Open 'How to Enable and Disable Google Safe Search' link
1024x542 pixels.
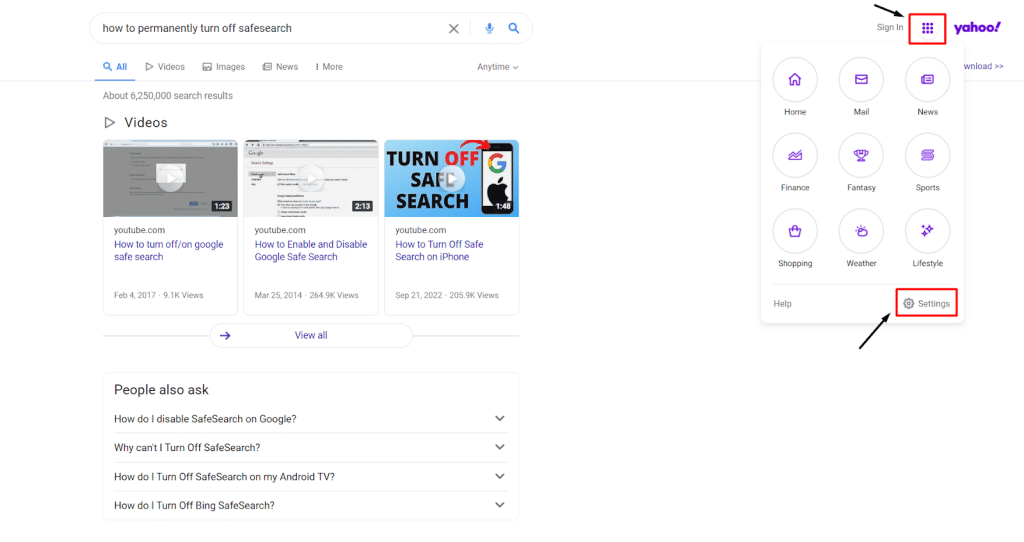pos(311,251)
